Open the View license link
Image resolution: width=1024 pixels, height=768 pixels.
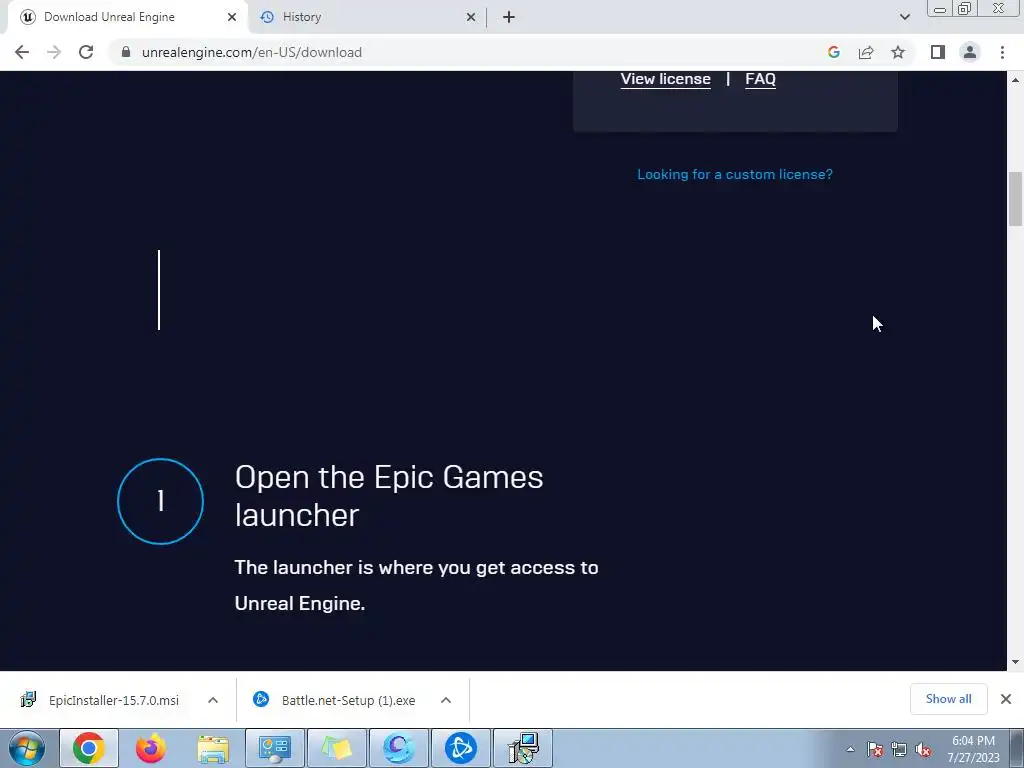pyautogui.click(x=665, y=79)
